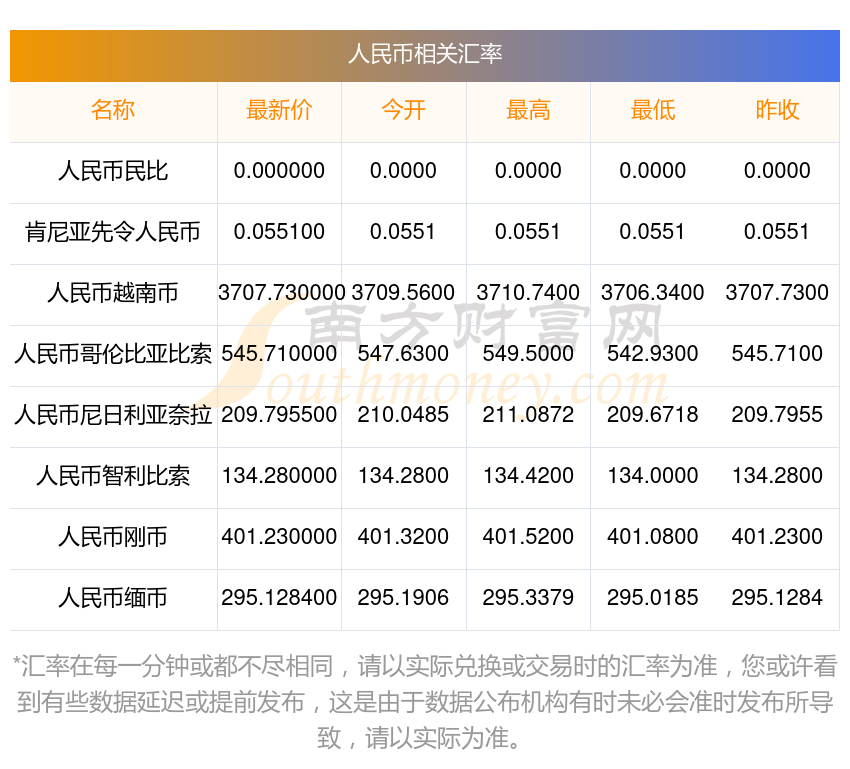Click lowest price 209.6718 value
Image resolution: width=850 pixels, height=769 pixels.
coord(653,415)
